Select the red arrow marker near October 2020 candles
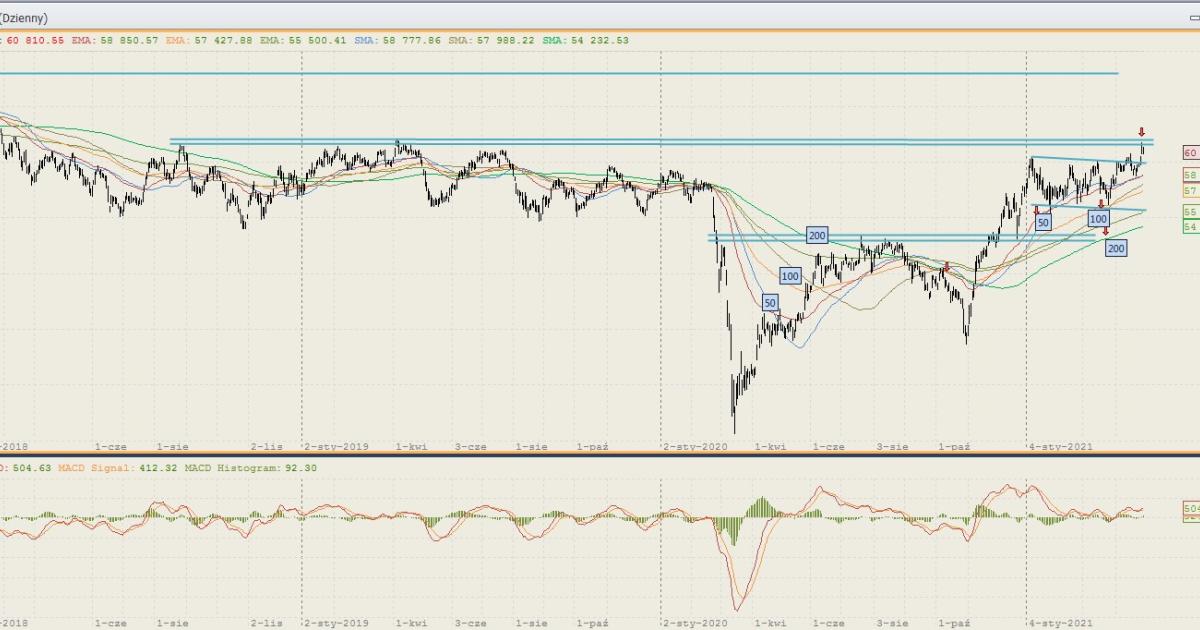The height and width of the screenshot is (630, 1200). [946, 266]
